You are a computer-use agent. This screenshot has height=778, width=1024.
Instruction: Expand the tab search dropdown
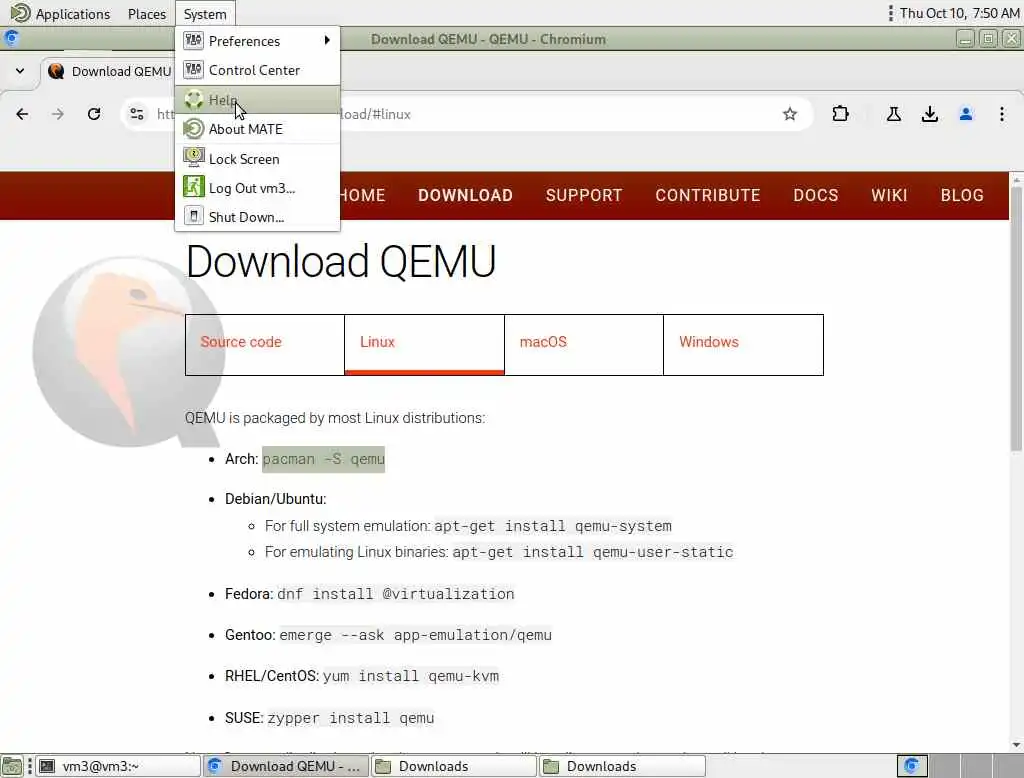(20, 71)
